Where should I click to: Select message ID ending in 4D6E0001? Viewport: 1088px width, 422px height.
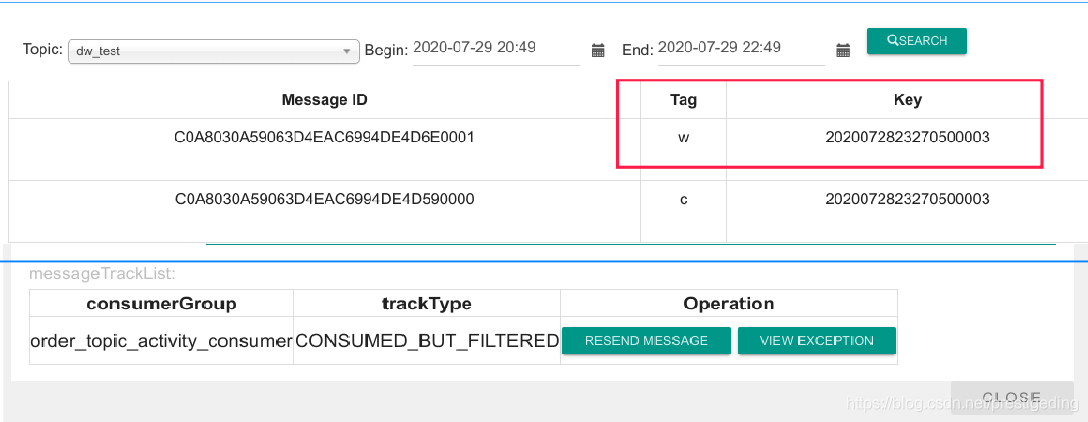point(324,137)
